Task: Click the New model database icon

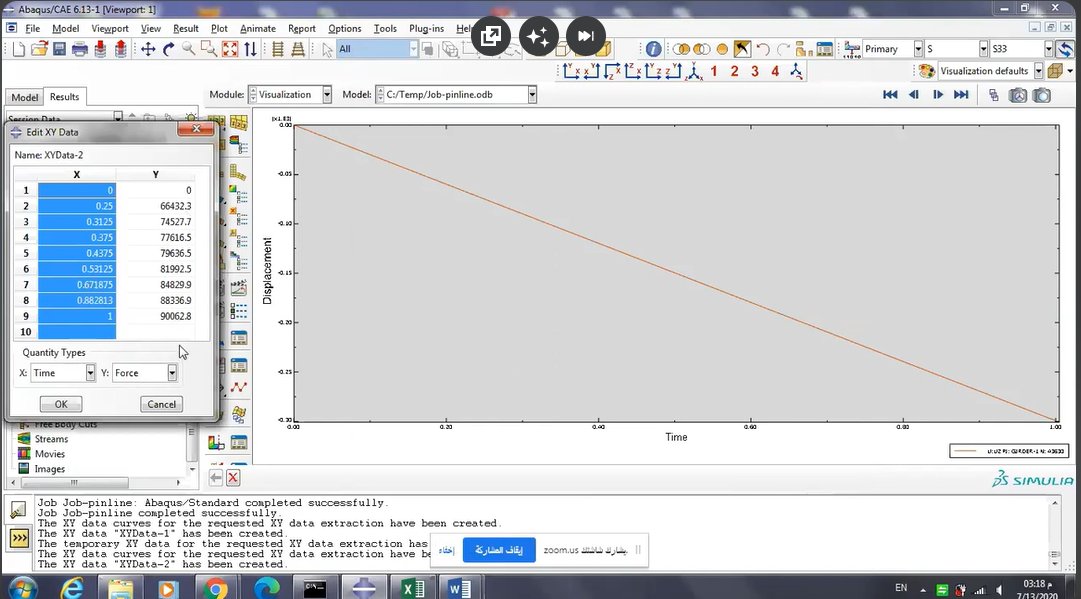Action: (x=19, y=49)
